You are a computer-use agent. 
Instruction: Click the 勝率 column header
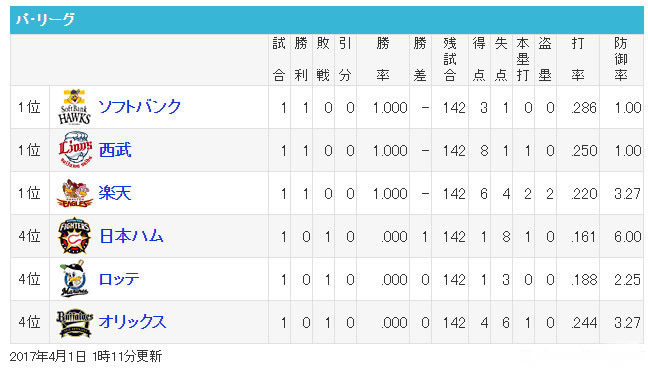click(x=383, y=60)
